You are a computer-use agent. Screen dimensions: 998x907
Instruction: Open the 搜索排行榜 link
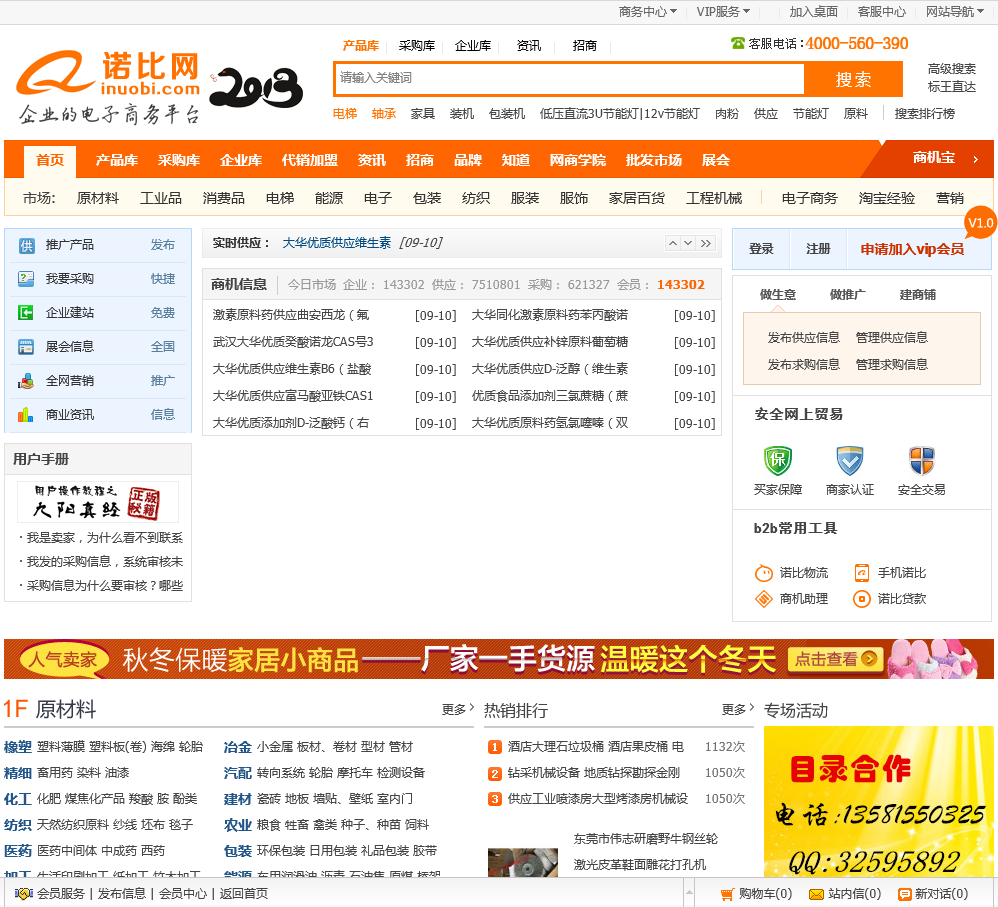point(925,113)
